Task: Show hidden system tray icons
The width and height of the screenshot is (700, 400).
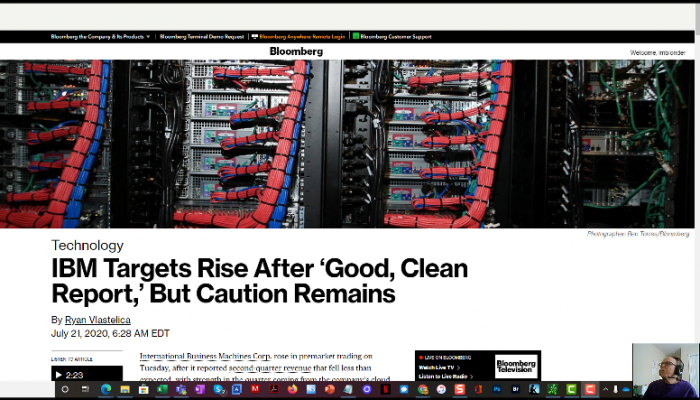Action: tap(606, 389)
